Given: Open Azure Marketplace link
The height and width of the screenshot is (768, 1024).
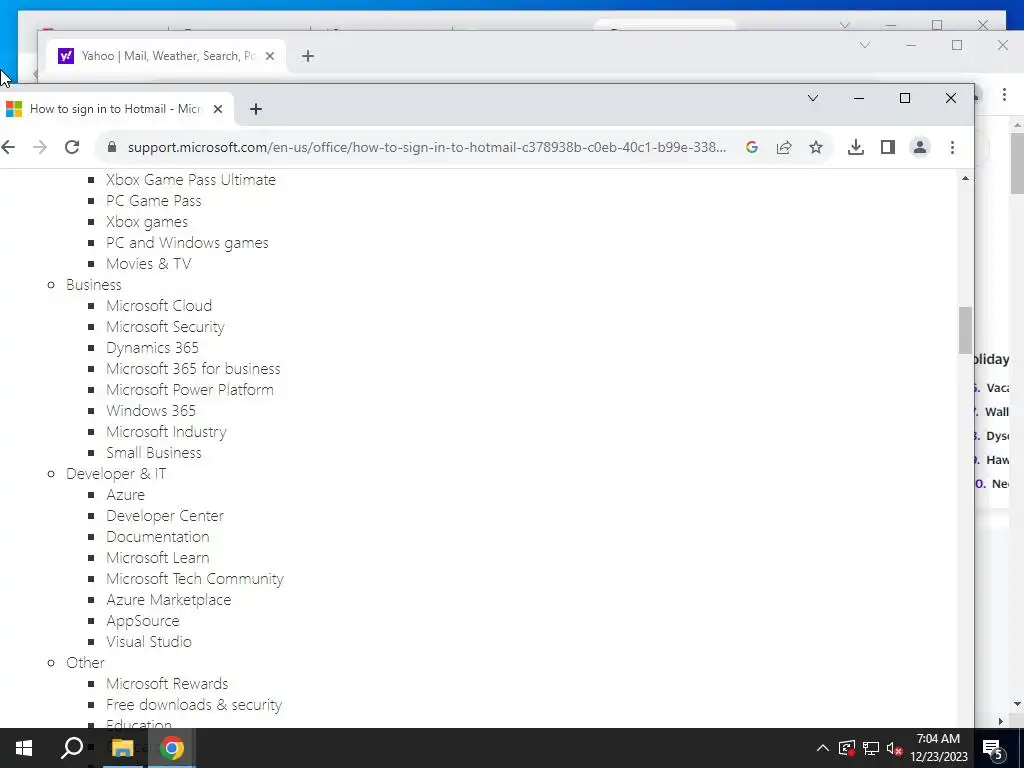Looking at the screenshot, I should coord(168,600).
